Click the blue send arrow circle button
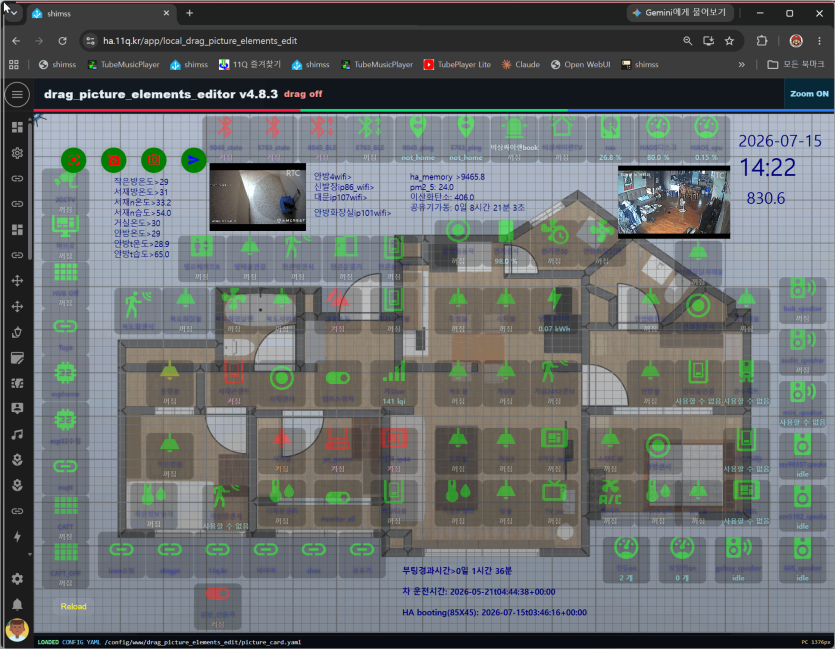This screenshot has width=835, height=649. 194,160
